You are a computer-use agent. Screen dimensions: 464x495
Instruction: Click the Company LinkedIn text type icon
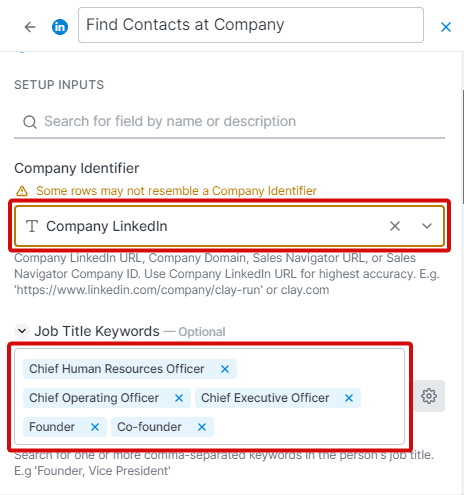pyautogui.click(x=32, y=226)
